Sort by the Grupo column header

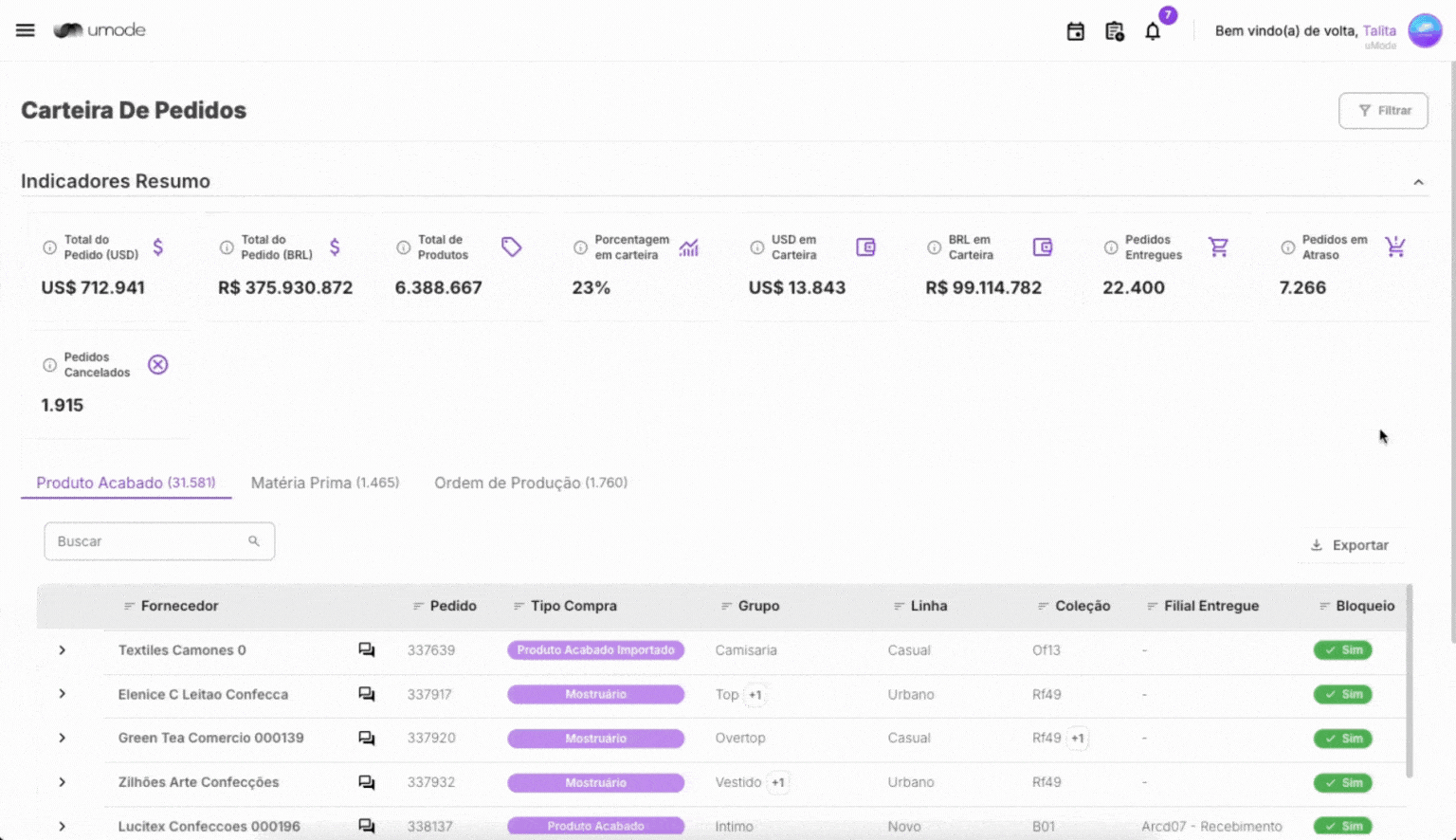750,606
